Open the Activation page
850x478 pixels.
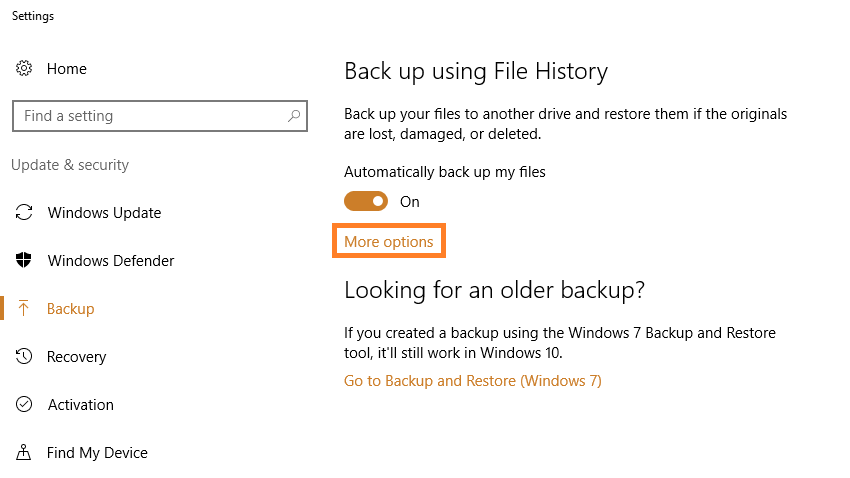point(81,405)
